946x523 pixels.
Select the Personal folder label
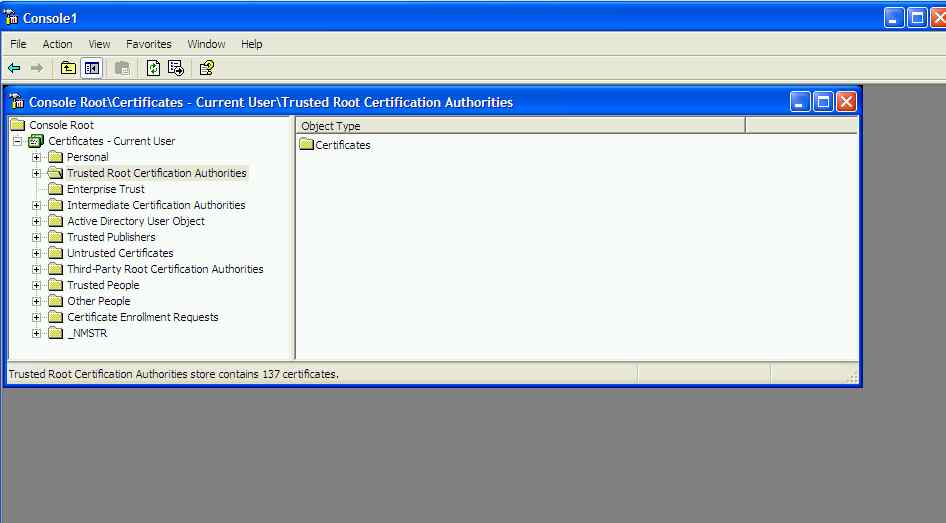[x=87, y=157]
